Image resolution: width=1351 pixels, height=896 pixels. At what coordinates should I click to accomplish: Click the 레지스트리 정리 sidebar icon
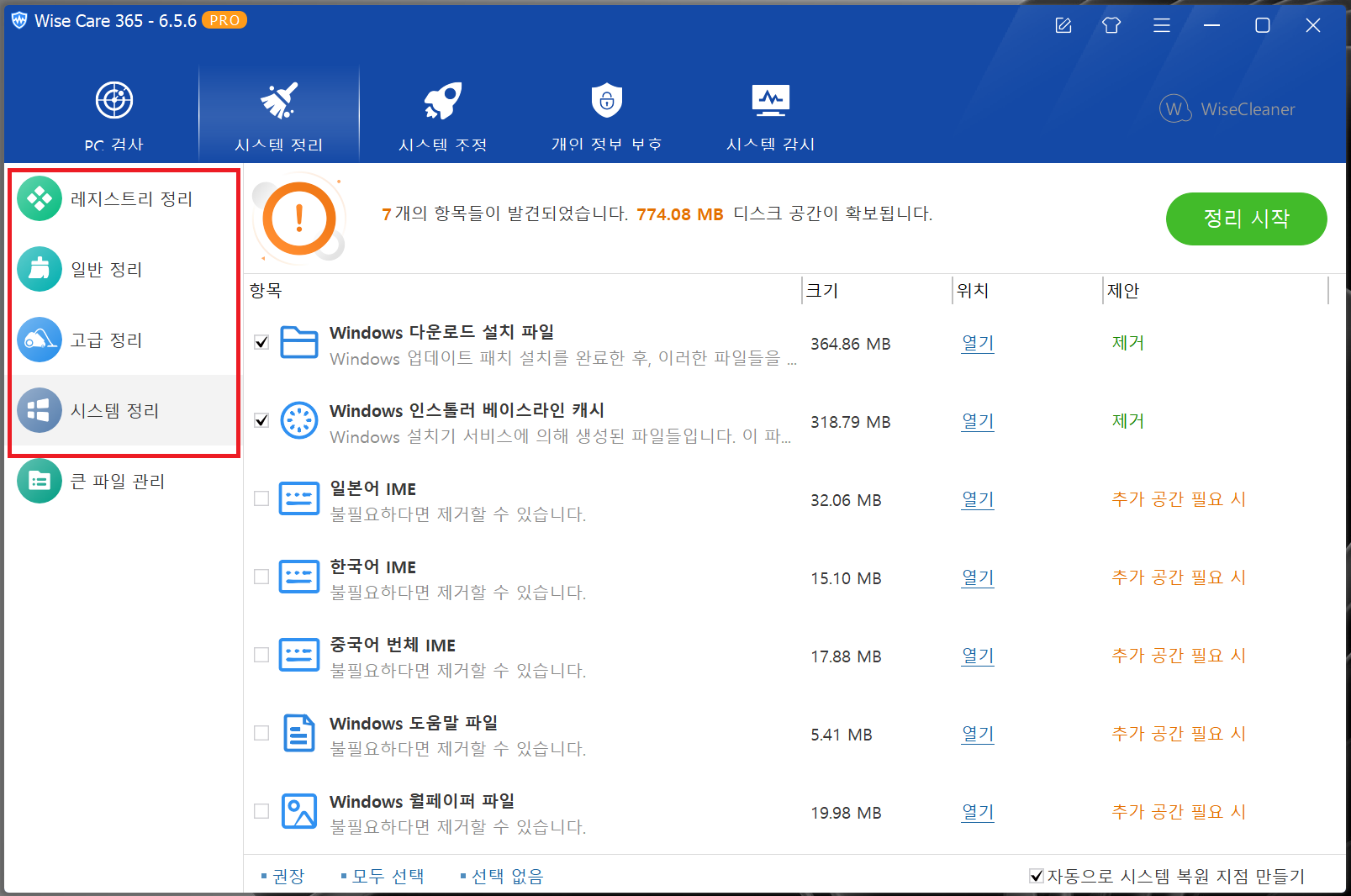(x=40, y=198)
